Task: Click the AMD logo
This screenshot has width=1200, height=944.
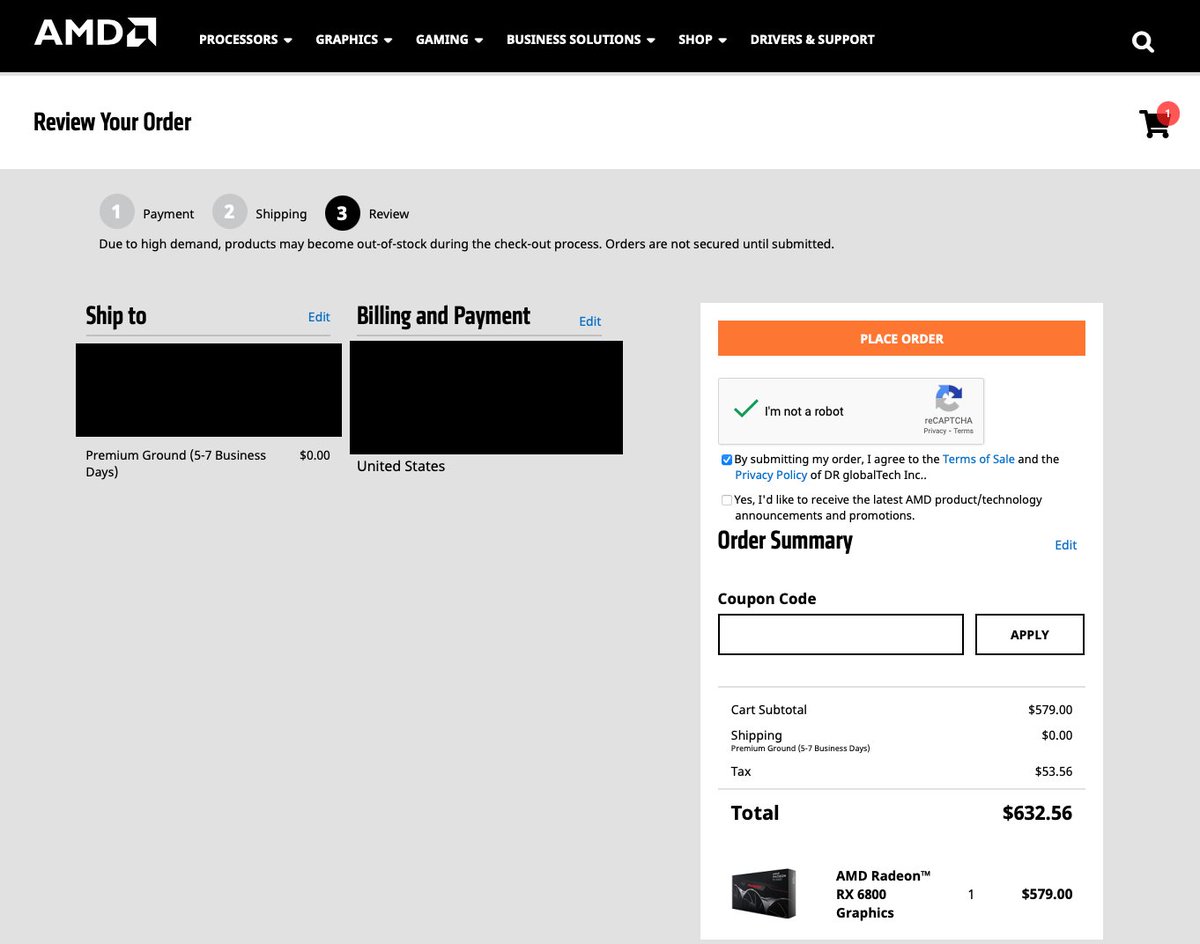Action: (x=95, y=33)
